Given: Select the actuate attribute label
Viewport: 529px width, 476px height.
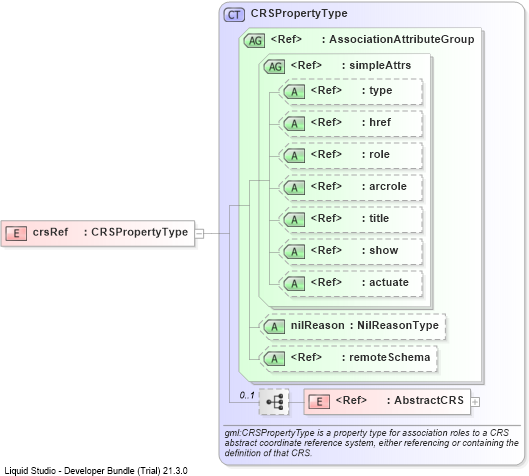Looking at the screenshot, I should (x=360, y=282).
